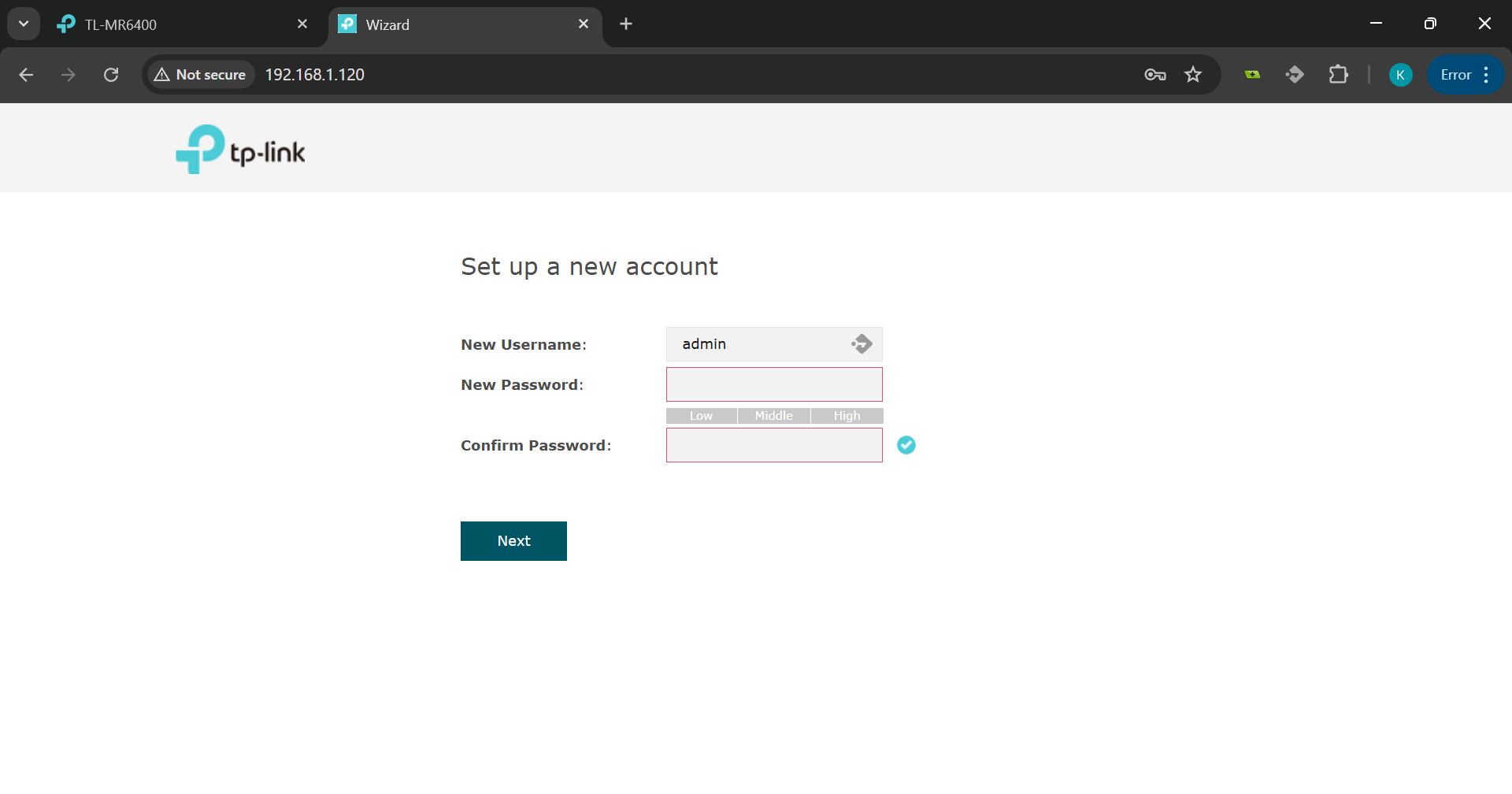This screenshot has height=794, width=1512.
Task: Click the tp-link logo
Action: point(240,149)
